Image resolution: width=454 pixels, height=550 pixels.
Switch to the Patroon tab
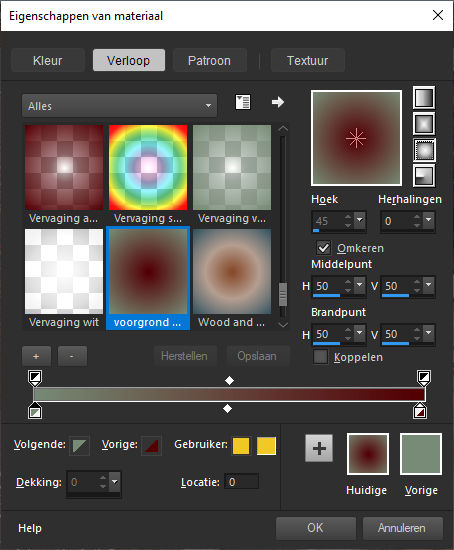click(x=209, y=60)
